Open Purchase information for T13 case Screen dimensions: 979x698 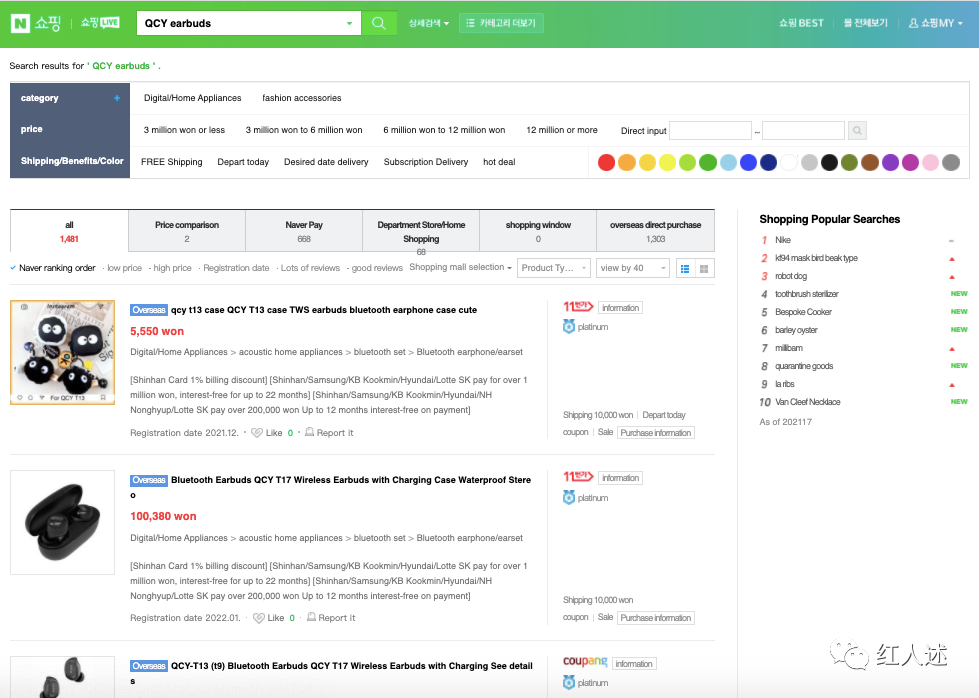[656, 433]
